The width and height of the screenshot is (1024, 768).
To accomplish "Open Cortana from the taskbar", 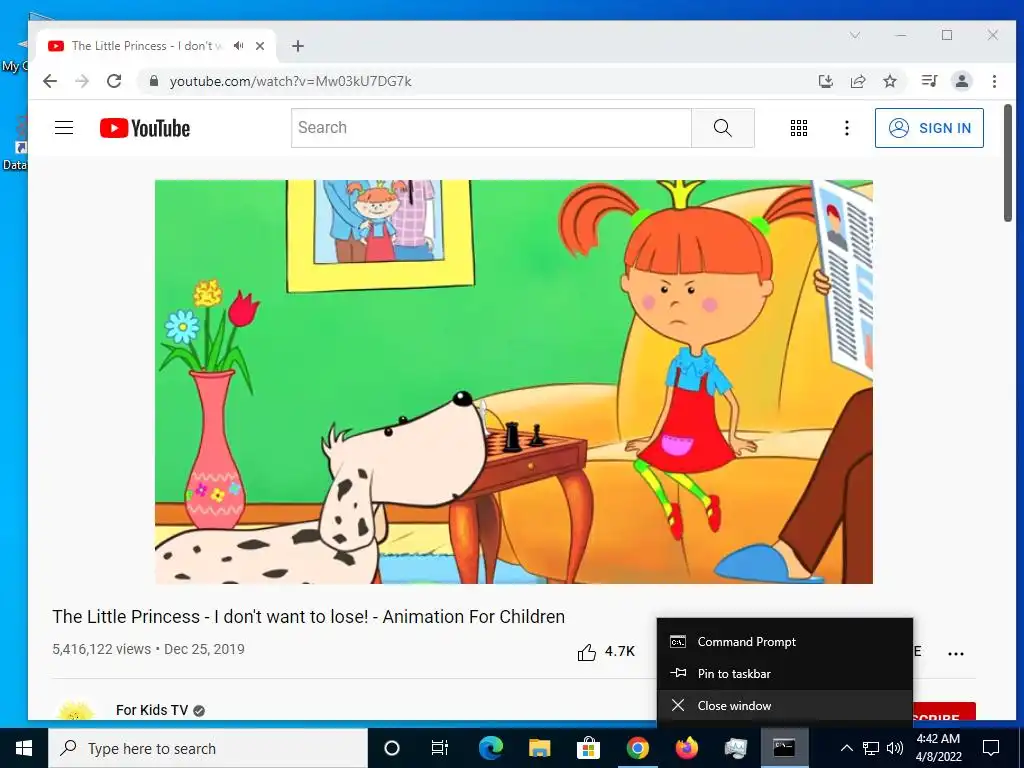I will tap(392, 748).
